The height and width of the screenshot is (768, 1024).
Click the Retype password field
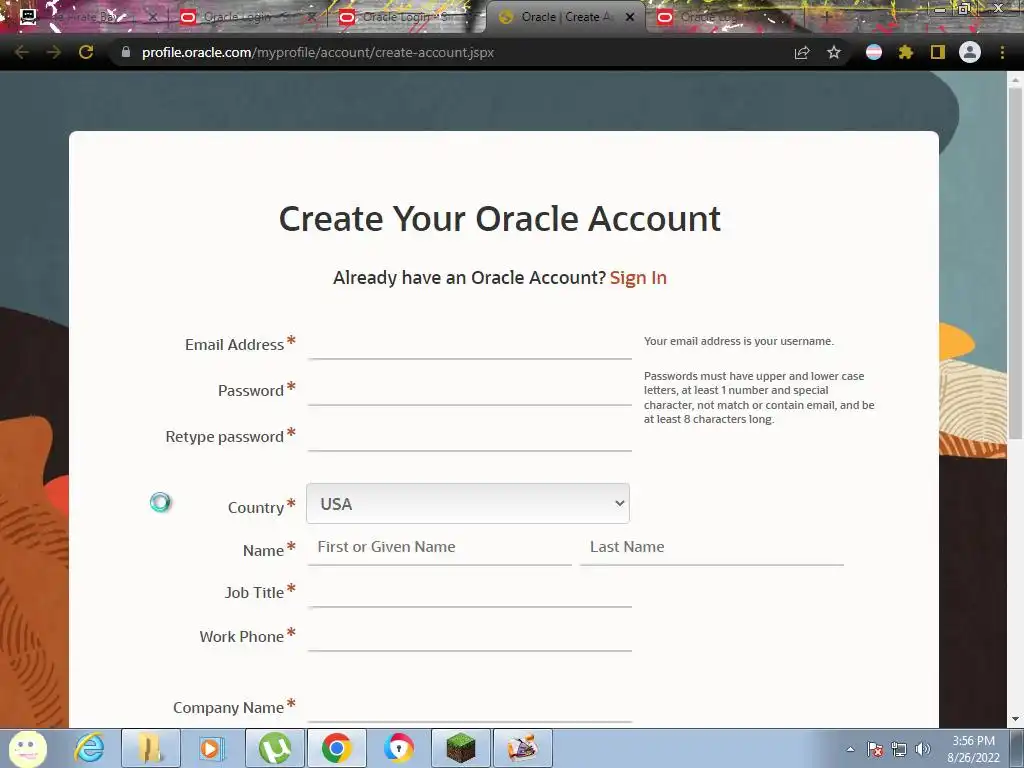coord(470,435)
